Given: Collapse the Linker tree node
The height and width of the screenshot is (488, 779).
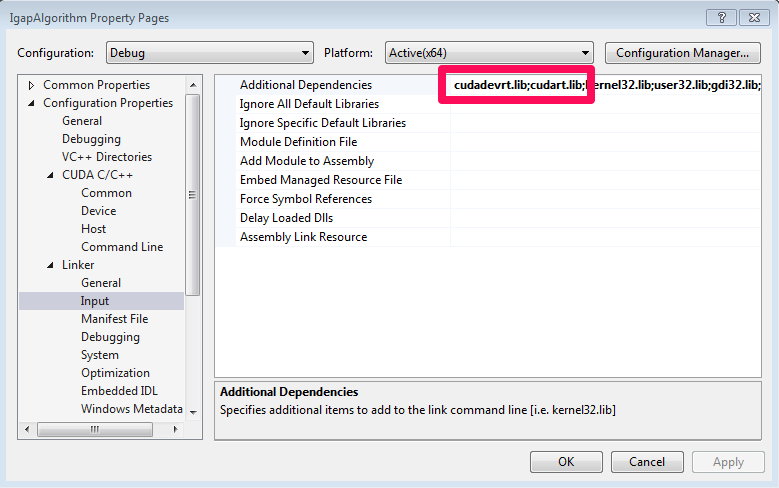Looking at the screenshot, I should (x=51, y=265).
